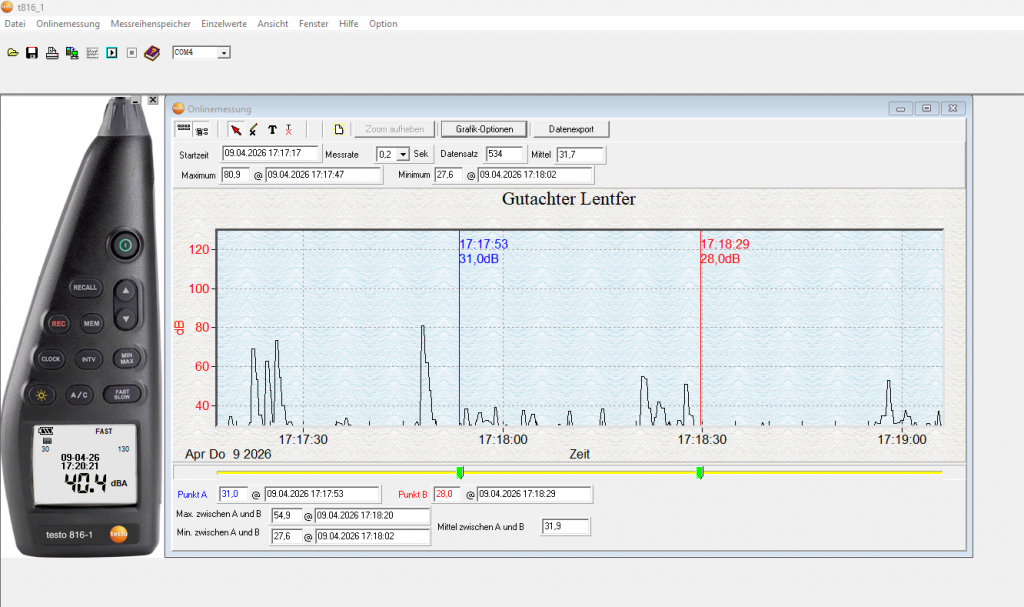This screenshot has width=1024, height=607.
Task: Expand the graph view toggle icon dropdown
Action: coord(203,129)
